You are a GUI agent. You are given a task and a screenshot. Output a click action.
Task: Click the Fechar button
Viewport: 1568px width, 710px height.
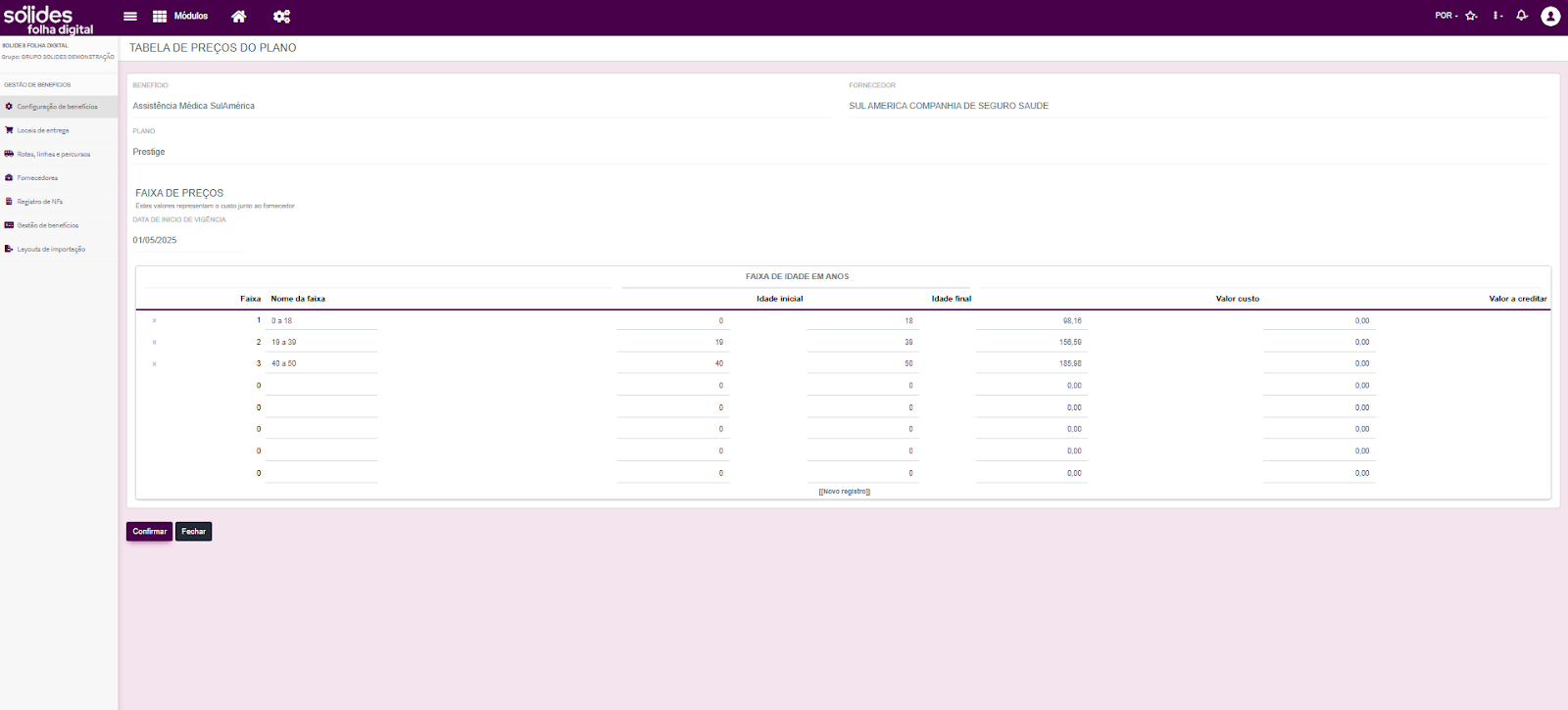click(x=194, y=532)
